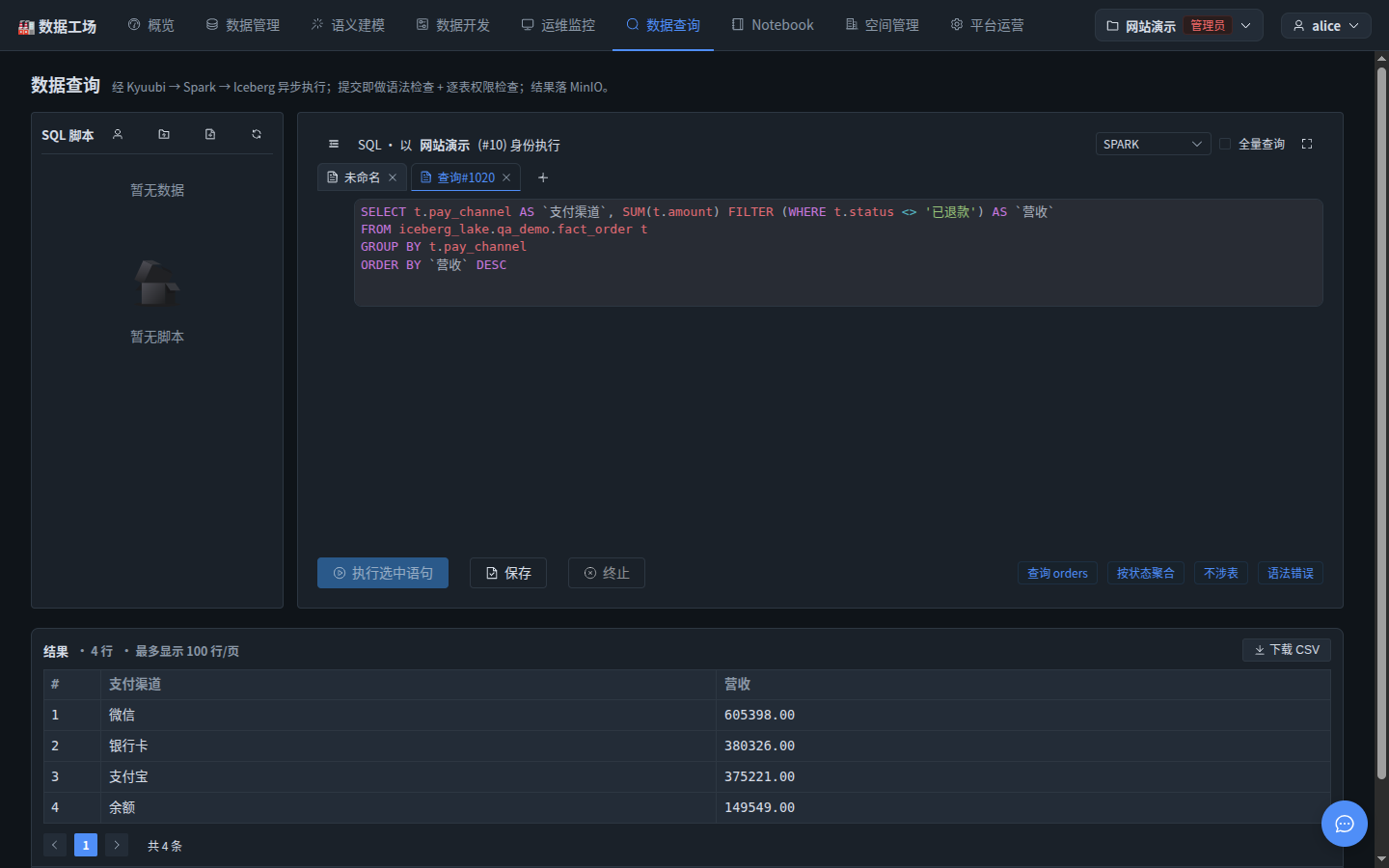Click the 终止 button
The width and height of the screenshot is (1389, 868).
tap(607, 573)
